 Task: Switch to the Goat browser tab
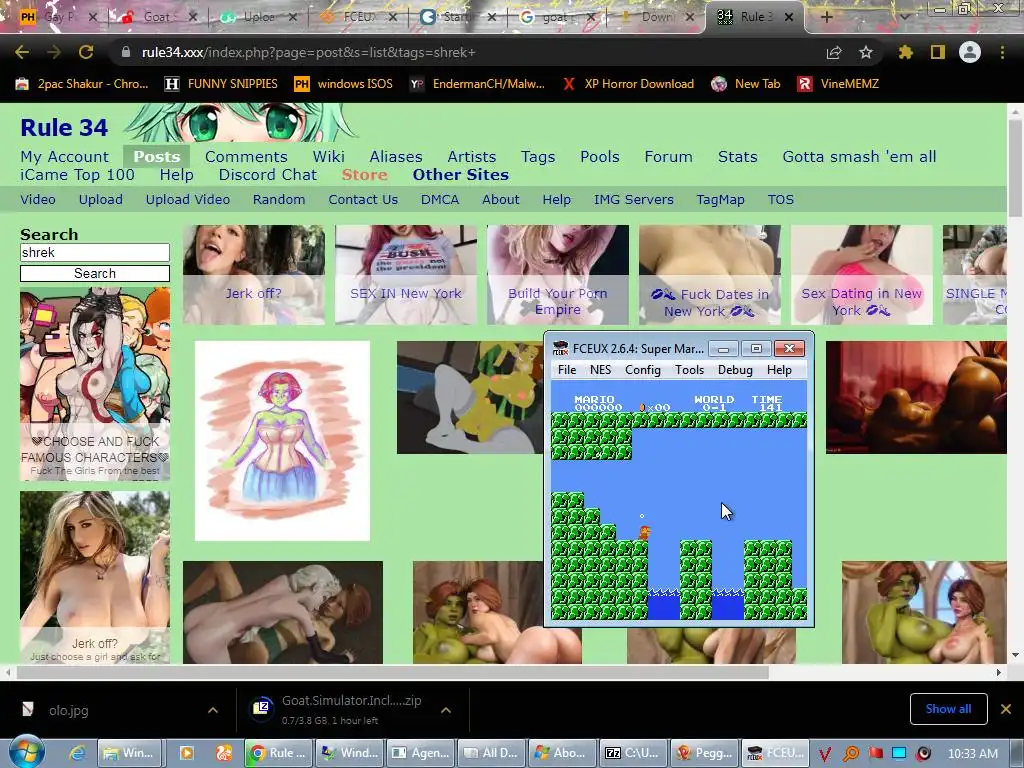coord(157,17)
